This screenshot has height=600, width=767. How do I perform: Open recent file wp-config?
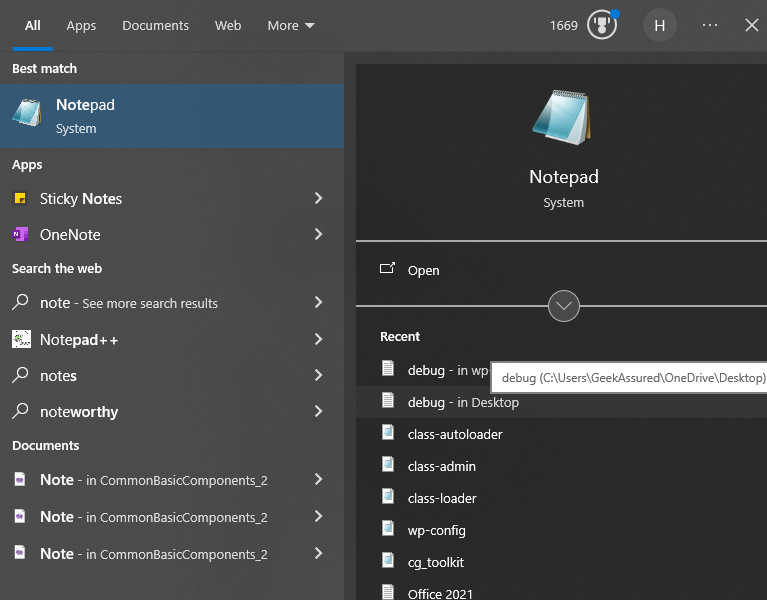(561, 530)
